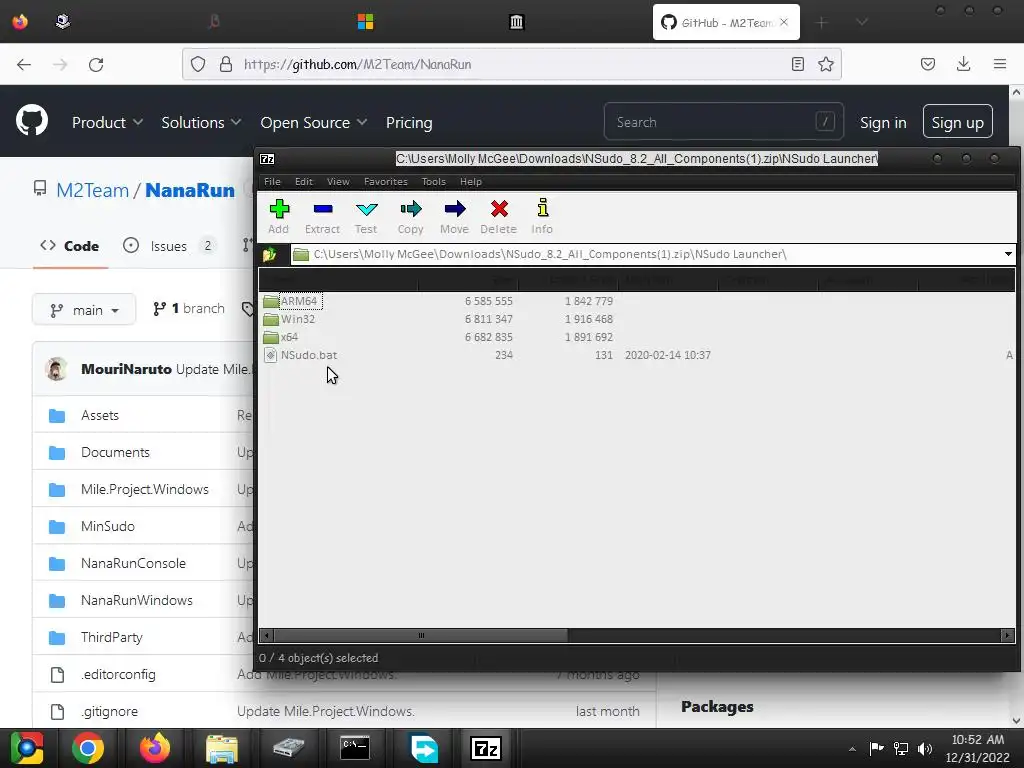Open archive Info in 7-Zip toolbar
Viewport: 1024px width, 768px height.
click(x=542, y=217)
